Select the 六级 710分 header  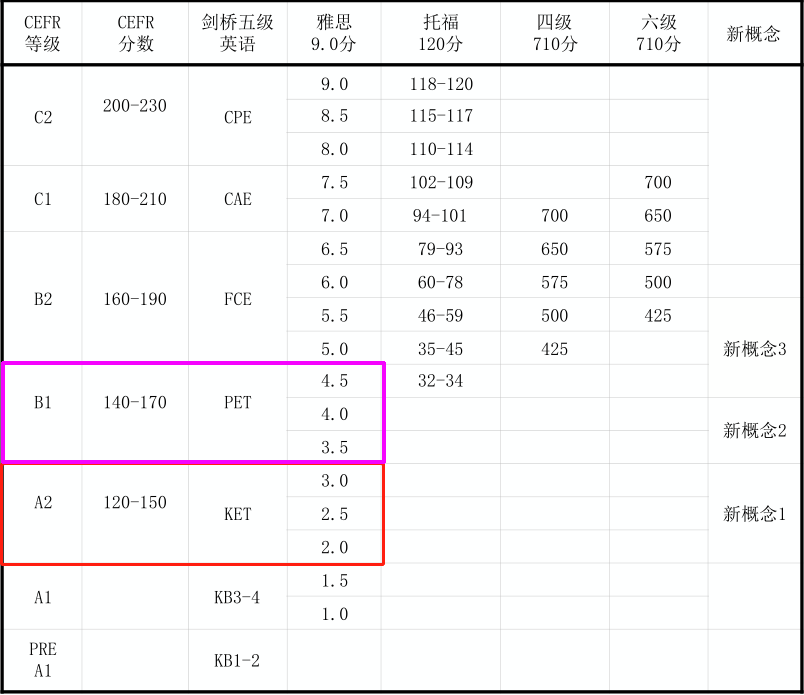[656, 30]
